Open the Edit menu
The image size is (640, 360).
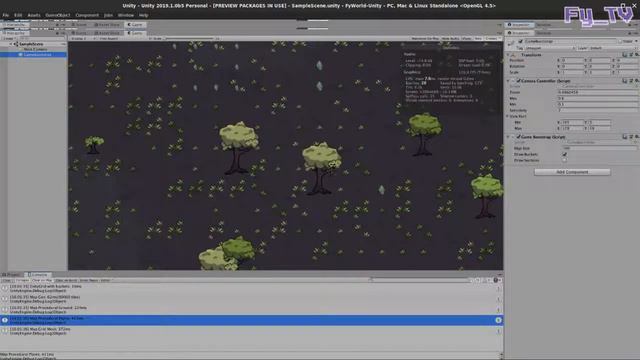coord(18,15)
